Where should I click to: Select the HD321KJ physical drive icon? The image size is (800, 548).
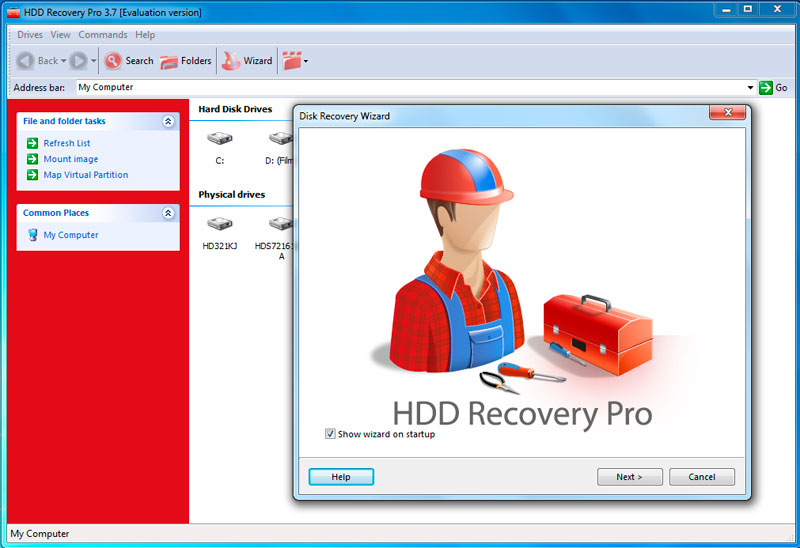tap(220, 223)
